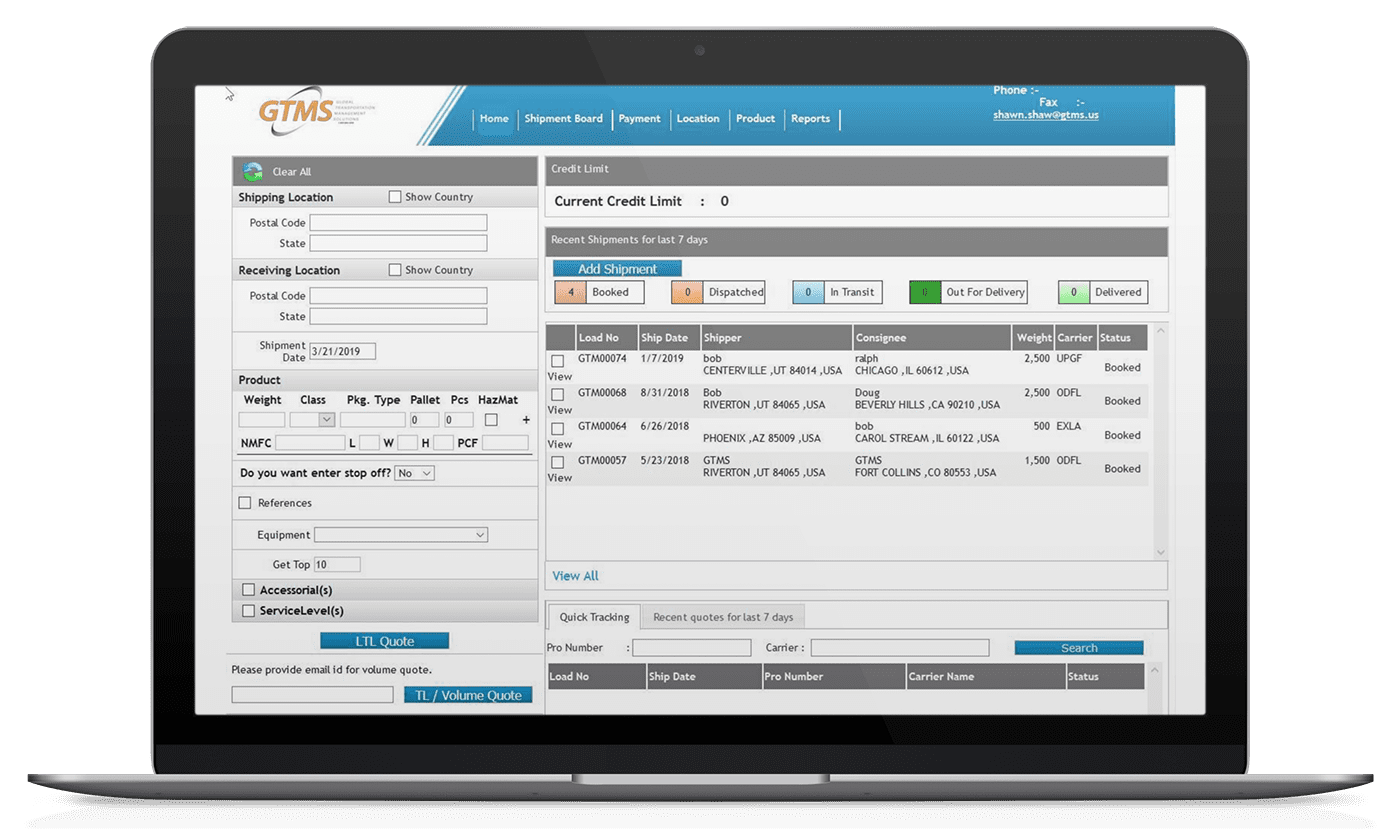
Task: Select the checkbox for load GTM00057
Action: pyautogui.click(x=558, y=463)
